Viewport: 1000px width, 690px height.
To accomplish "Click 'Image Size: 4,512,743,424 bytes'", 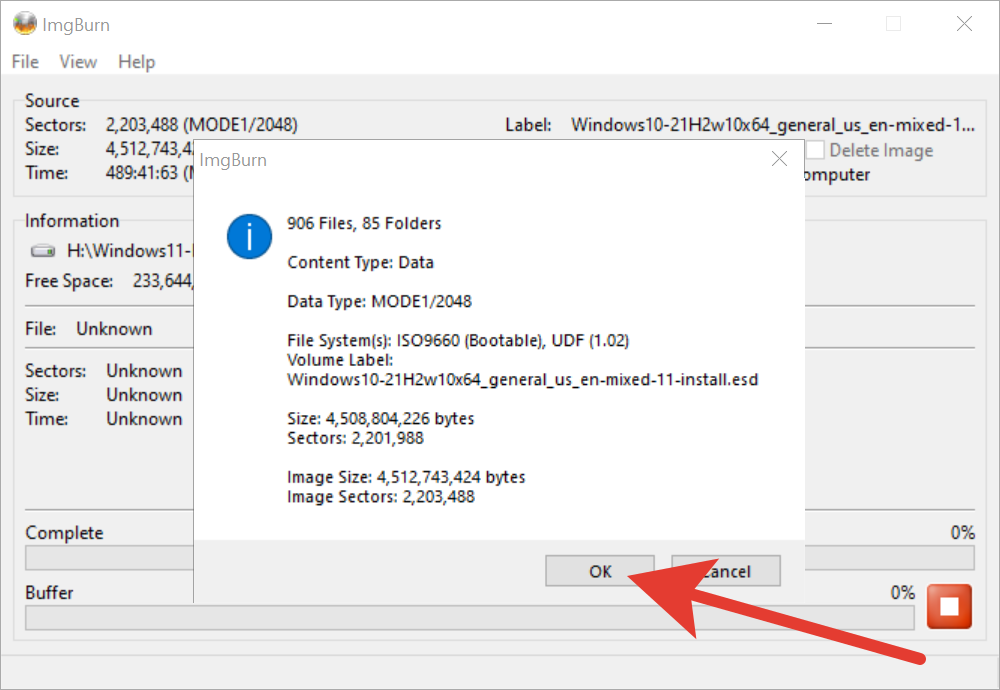I will 406,477.
